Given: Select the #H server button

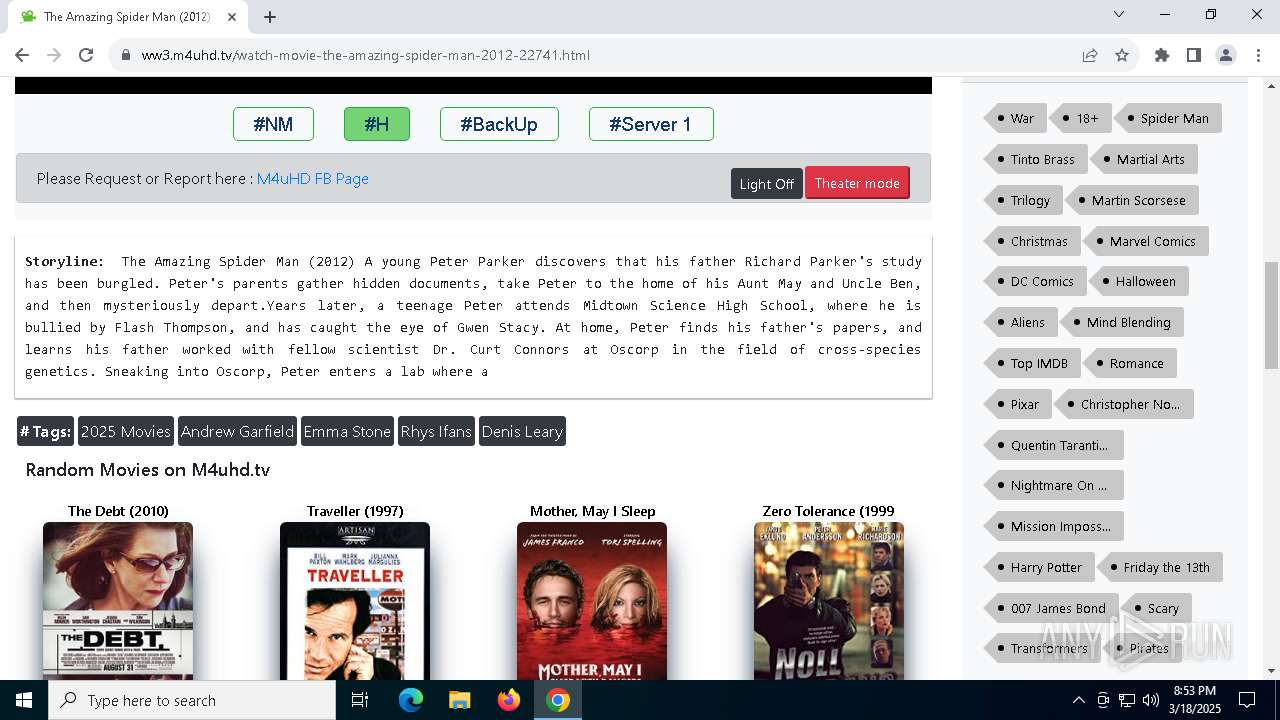Looking at the screenshot, I should click(377, 124).
